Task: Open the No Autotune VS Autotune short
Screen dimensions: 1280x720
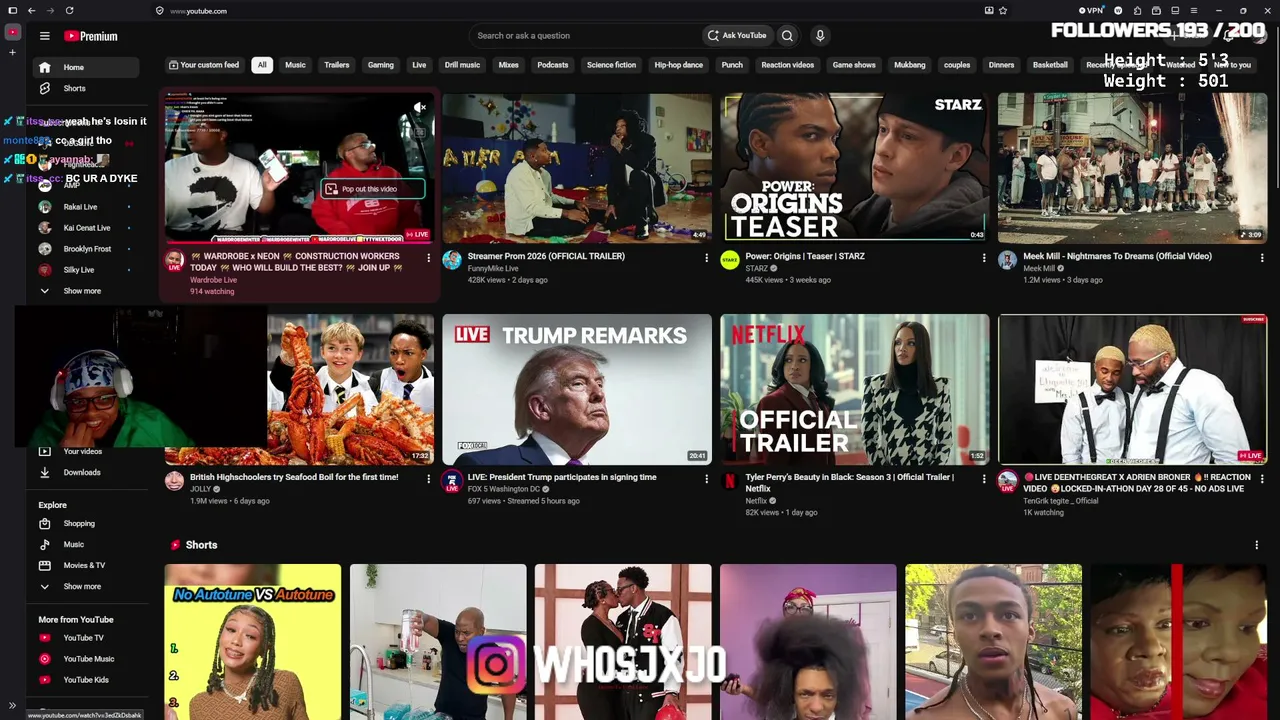Action: coord(253,642)
